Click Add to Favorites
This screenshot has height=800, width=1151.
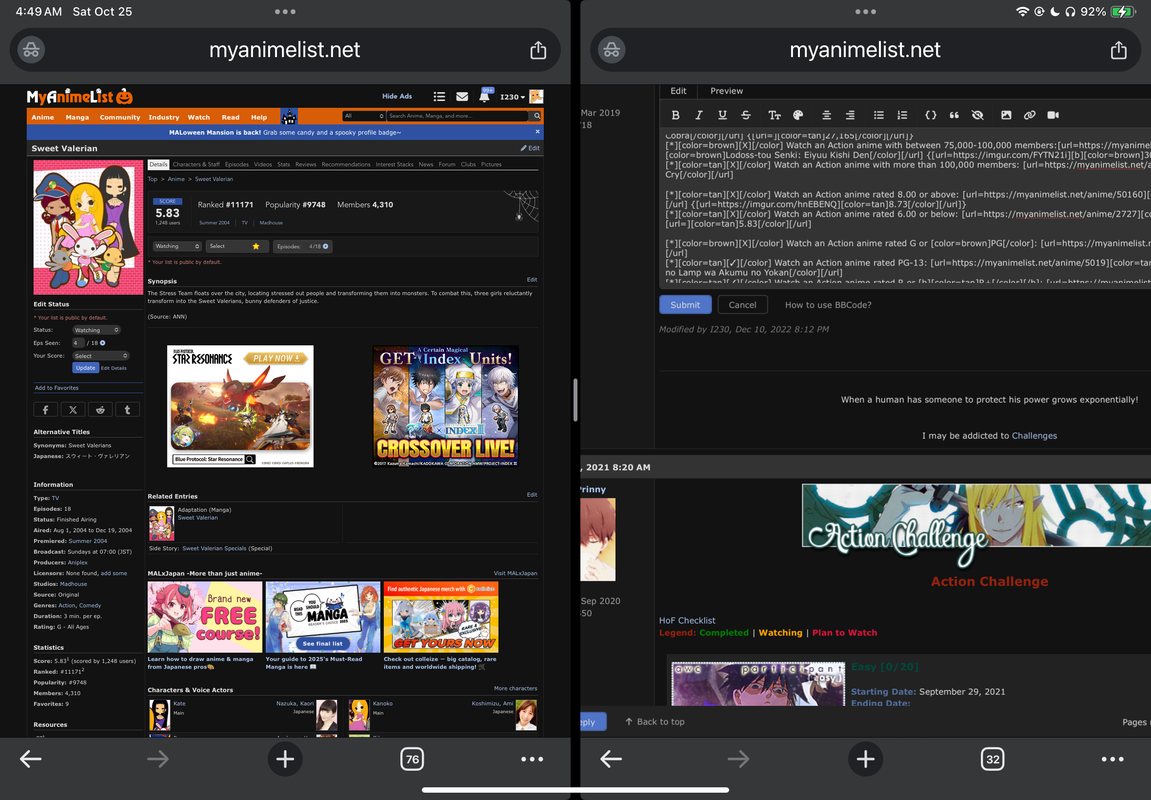click(x=57, y=388)
